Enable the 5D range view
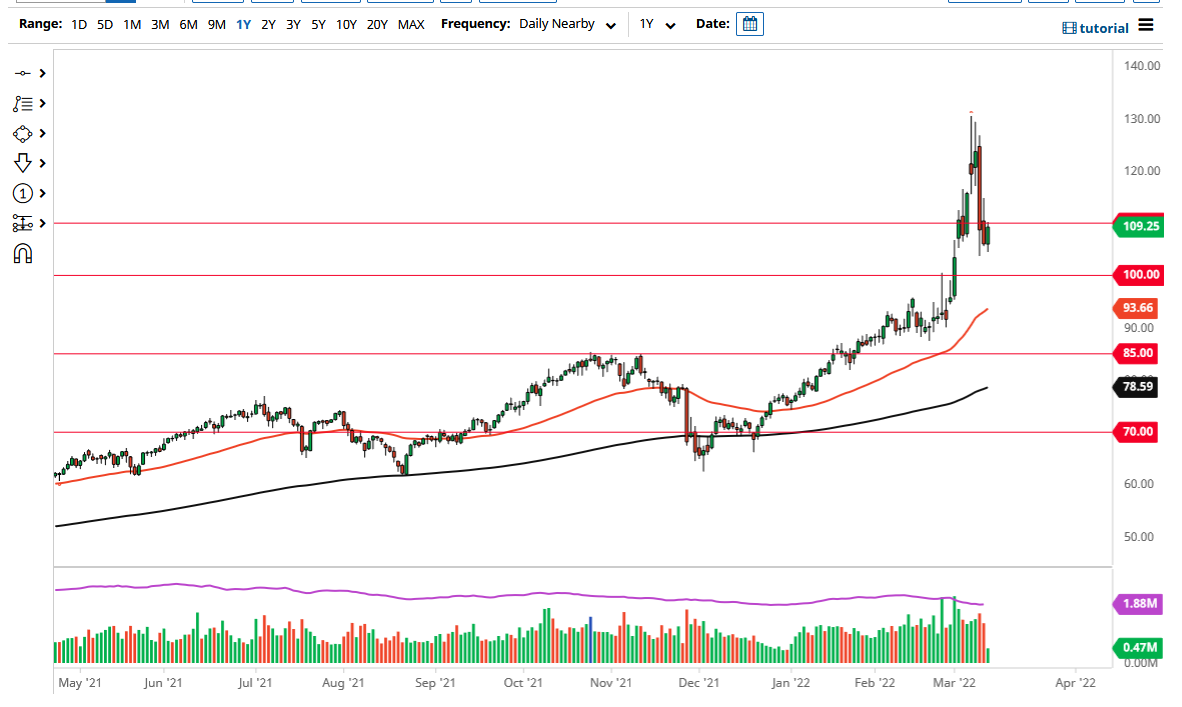 (104, 24)
